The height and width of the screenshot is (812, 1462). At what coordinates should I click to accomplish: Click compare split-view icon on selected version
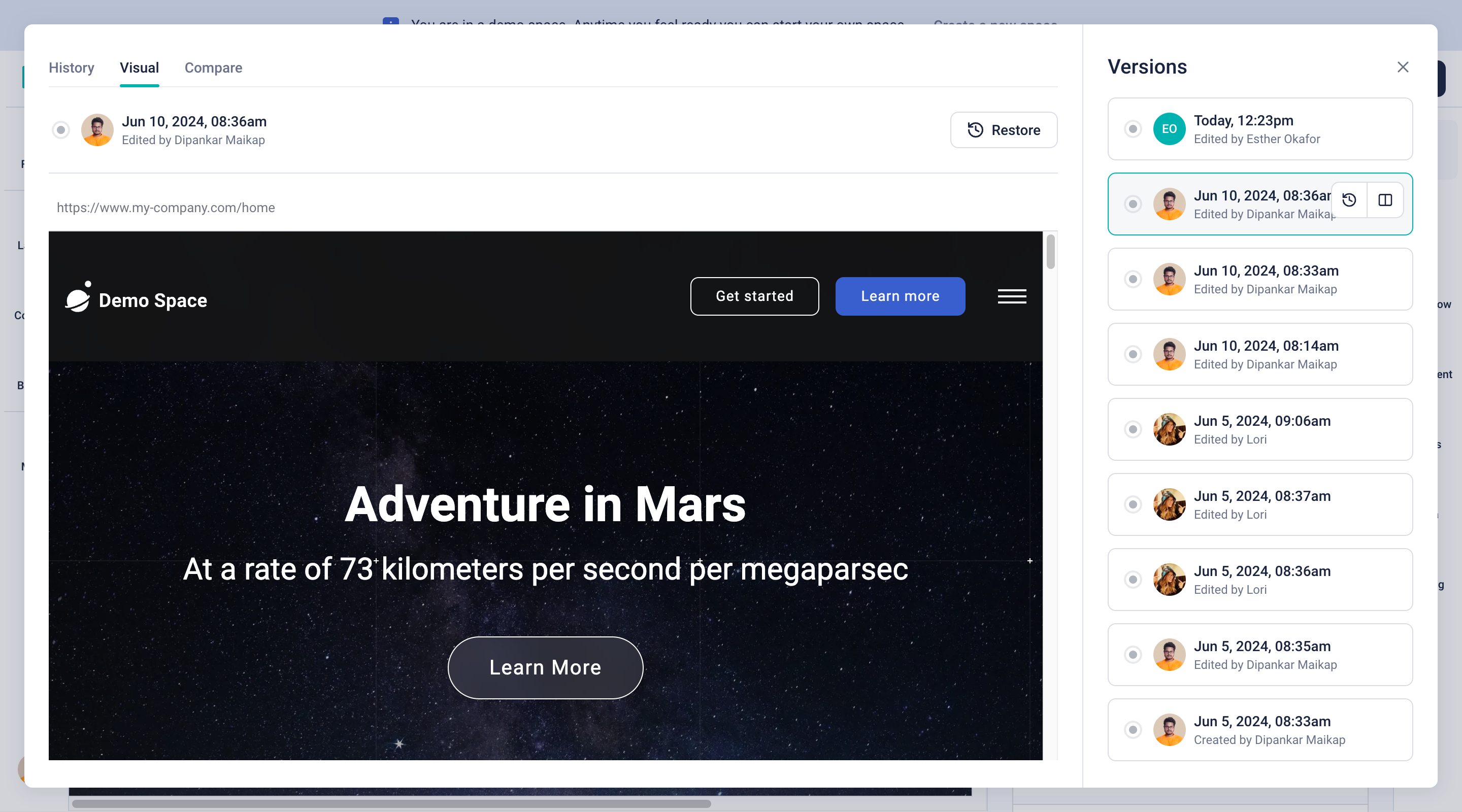point(1385,200)
